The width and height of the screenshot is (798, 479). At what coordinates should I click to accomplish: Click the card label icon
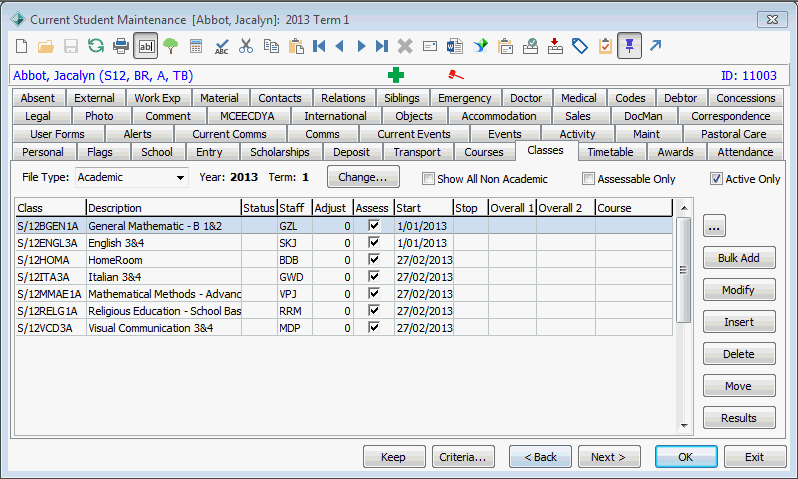click(x=430, y=46)
